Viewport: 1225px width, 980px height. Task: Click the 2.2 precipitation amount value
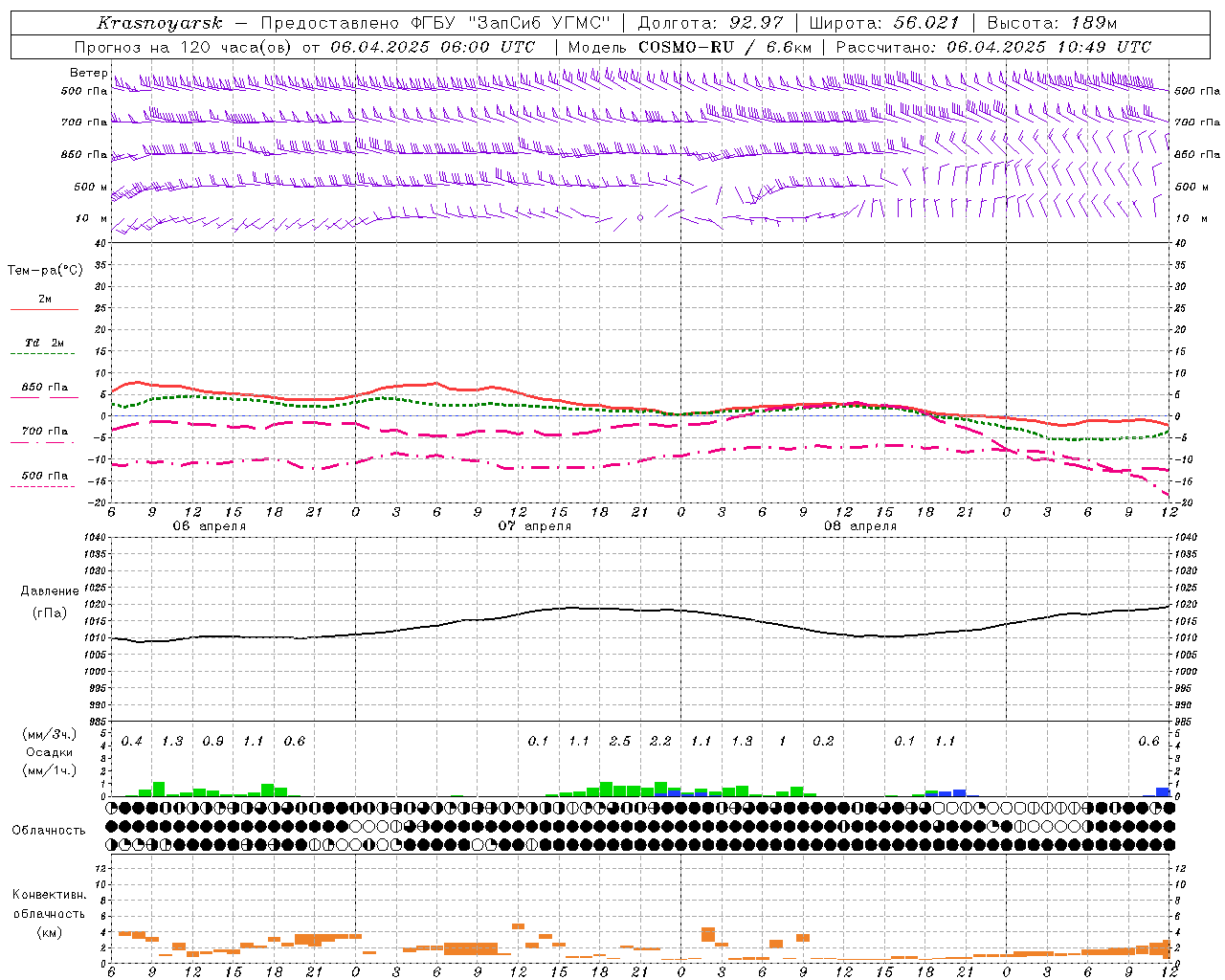pos(660,742)
